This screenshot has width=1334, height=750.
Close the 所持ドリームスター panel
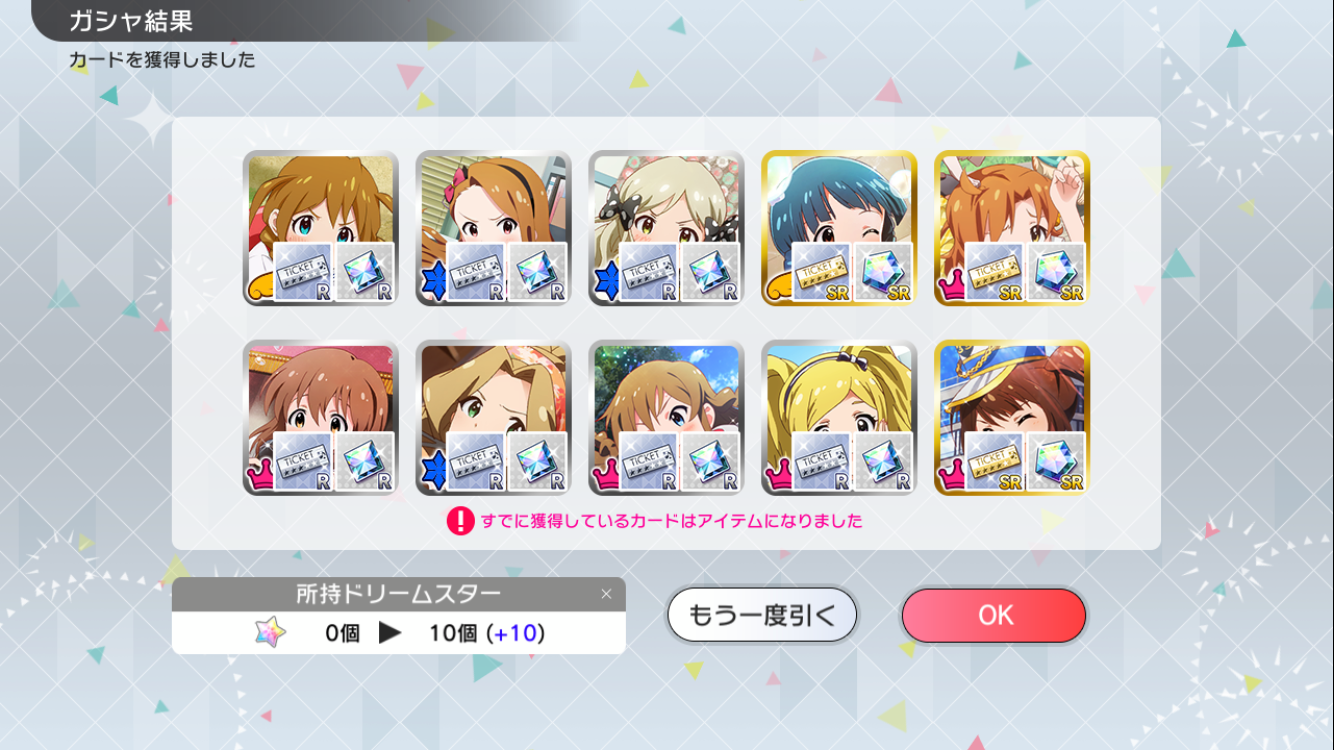[x=606, y=594]
